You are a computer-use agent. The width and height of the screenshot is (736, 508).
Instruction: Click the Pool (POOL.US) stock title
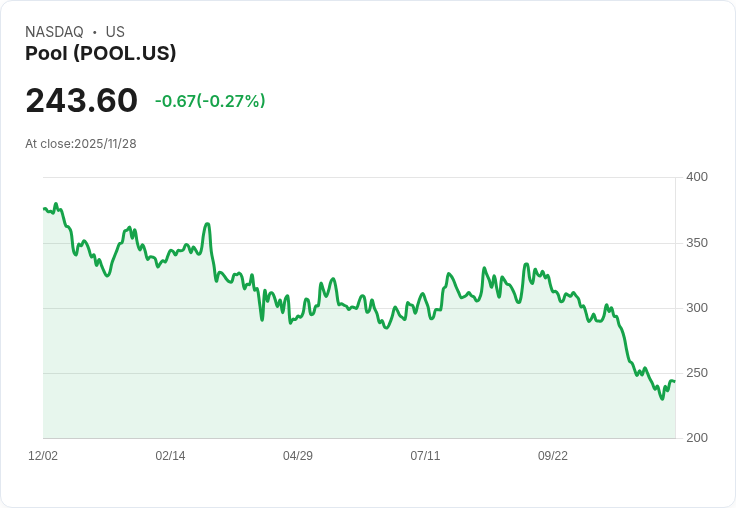click(x=100, y=53)
